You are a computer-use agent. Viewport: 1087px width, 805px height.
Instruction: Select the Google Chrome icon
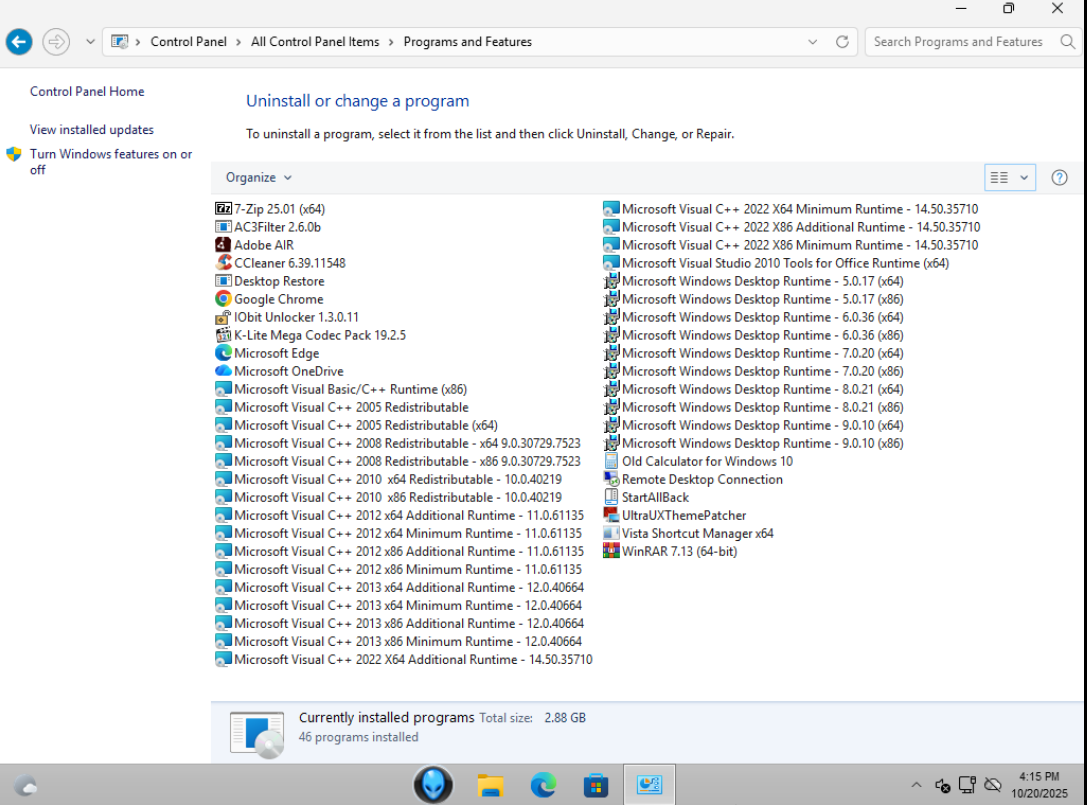(x=223, y=299)
